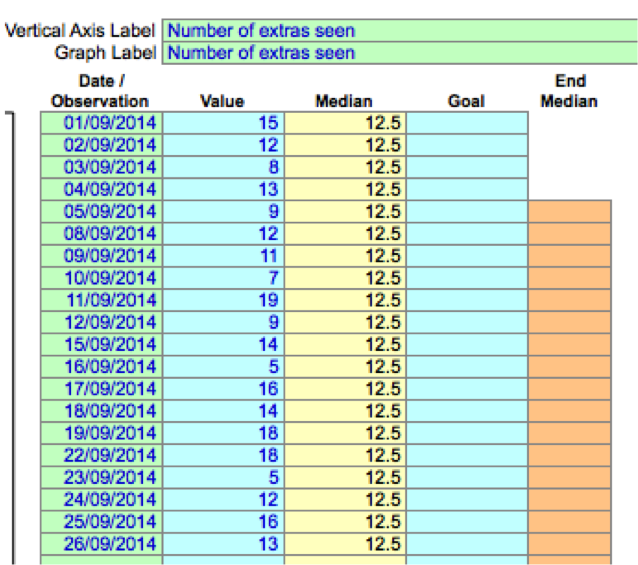Image resolution: width=638 pixels, height=565 pixels.
Task: Click the 'Vertical Axis Label' caption text
Action: coord(80,31)
